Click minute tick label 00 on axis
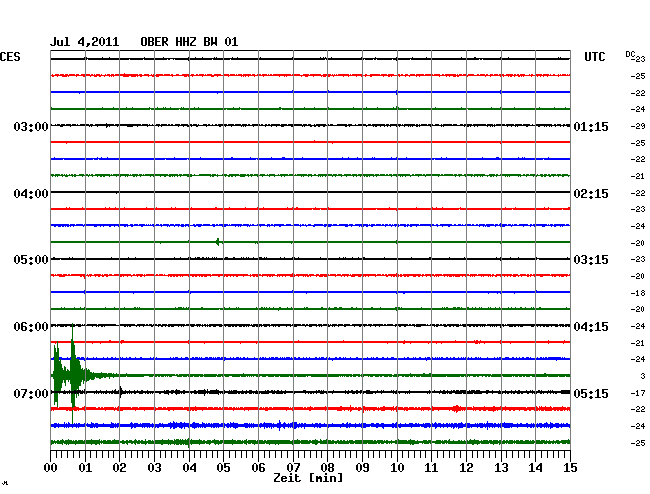650x494 pixels. point(51,468)
